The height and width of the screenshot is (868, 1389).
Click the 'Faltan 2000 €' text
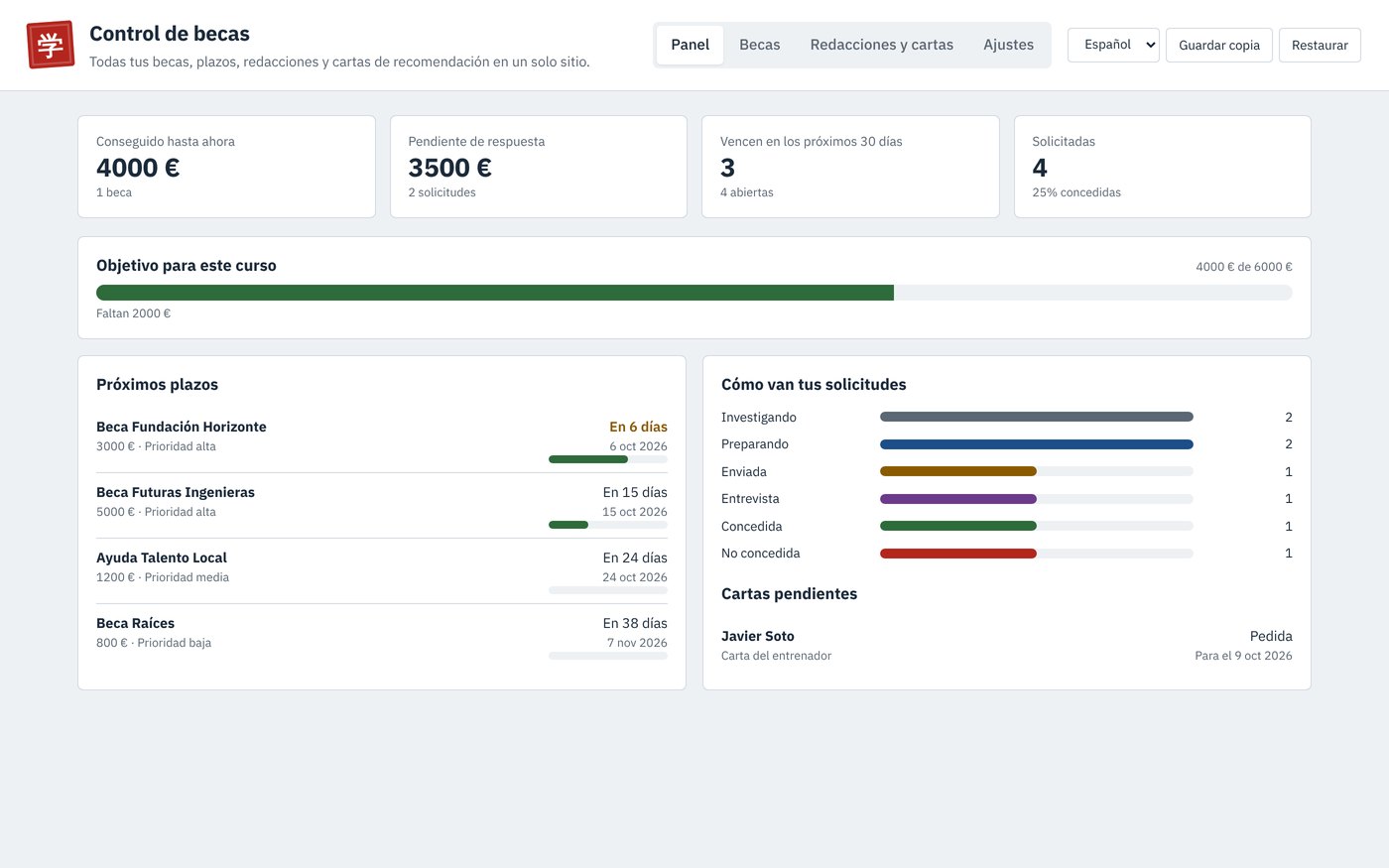click(133, 313)
